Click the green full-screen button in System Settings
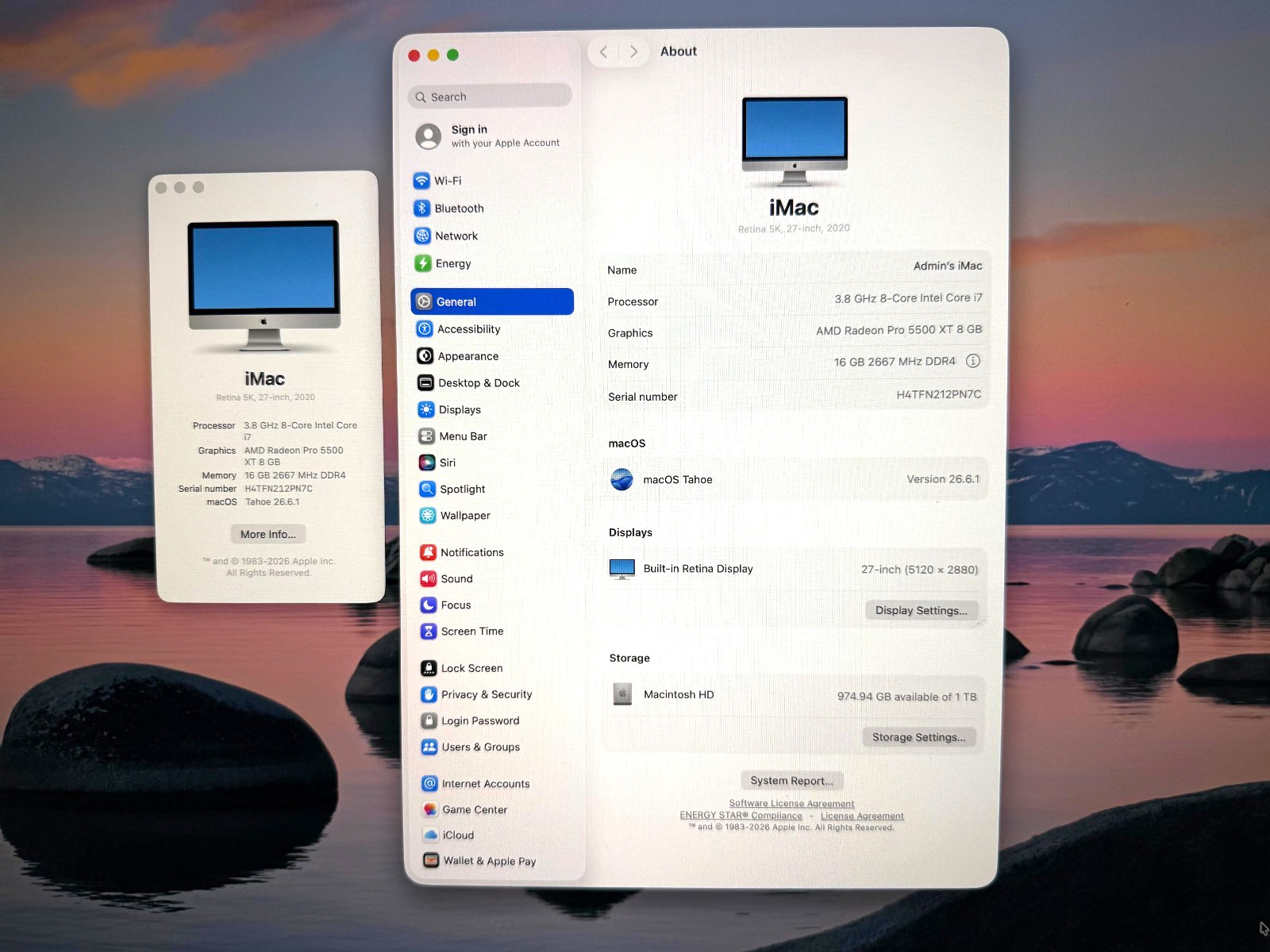The image size is (1270, 952). [453, 55]
